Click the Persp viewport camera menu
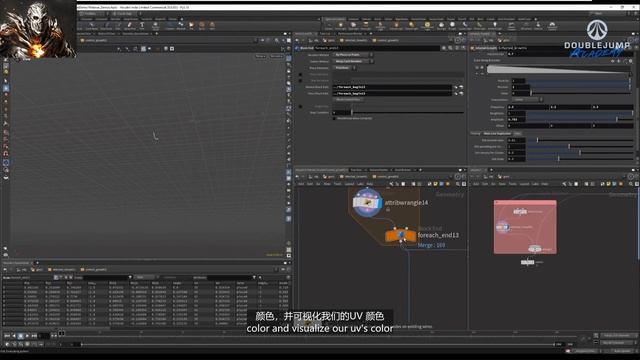 tap(260, 56)
